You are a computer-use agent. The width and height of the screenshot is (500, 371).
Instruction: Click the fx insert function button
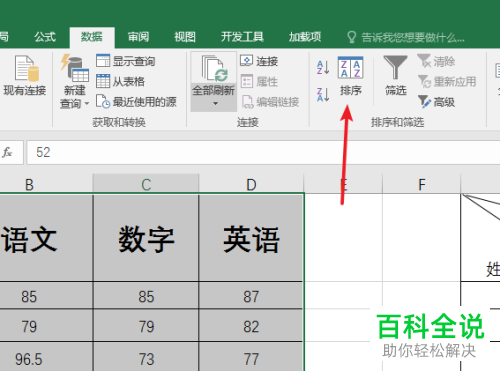pyautogui.click(x=7, y=152)
